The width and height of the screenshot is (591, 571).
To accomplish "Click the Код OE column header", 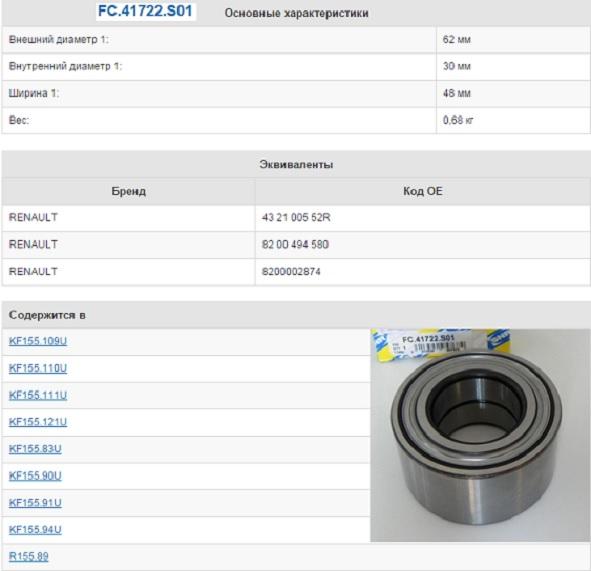I will (423, 191).
